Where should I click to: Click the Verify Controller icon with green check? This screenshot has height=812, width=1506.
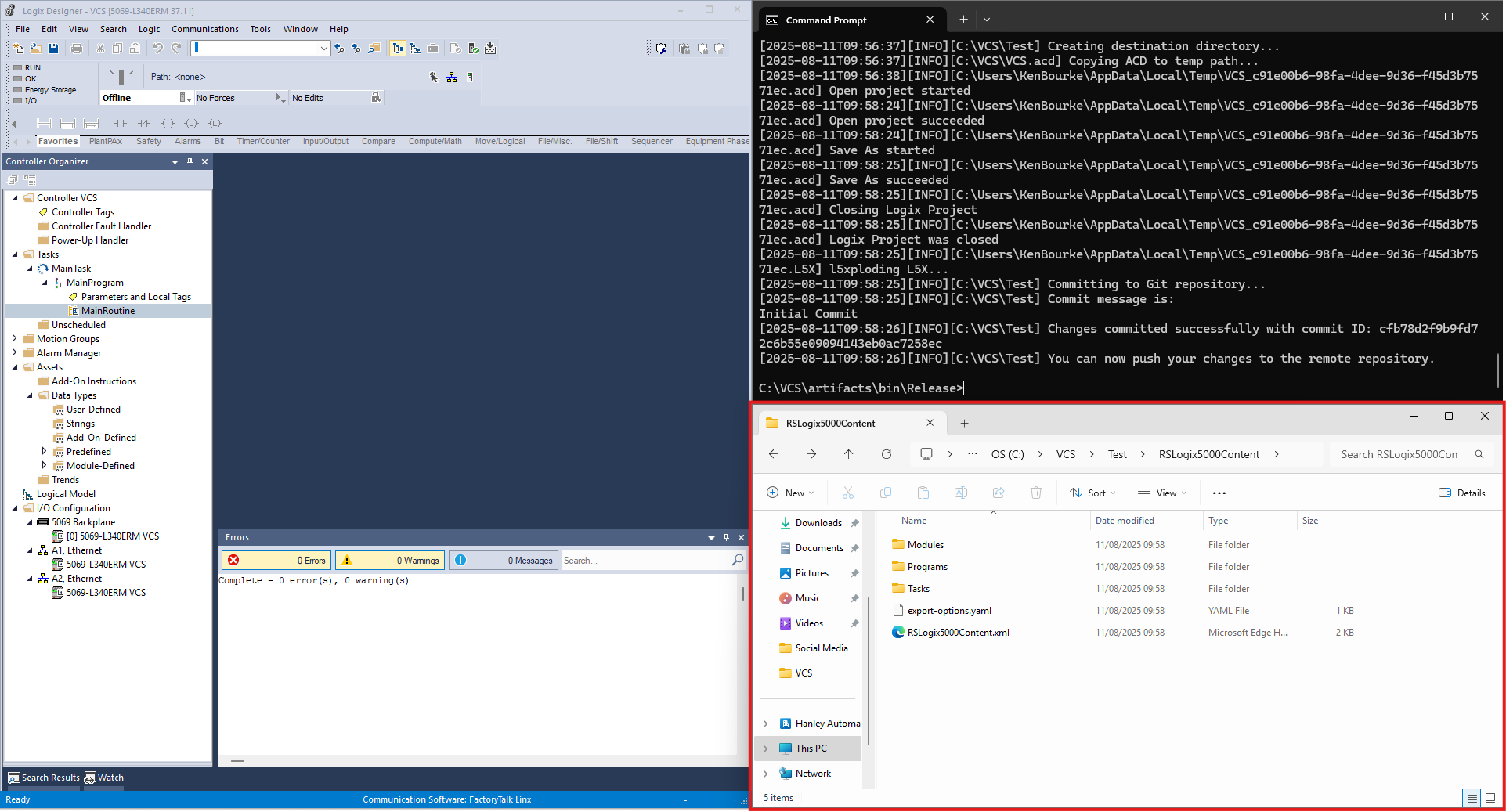pos(473,49)
